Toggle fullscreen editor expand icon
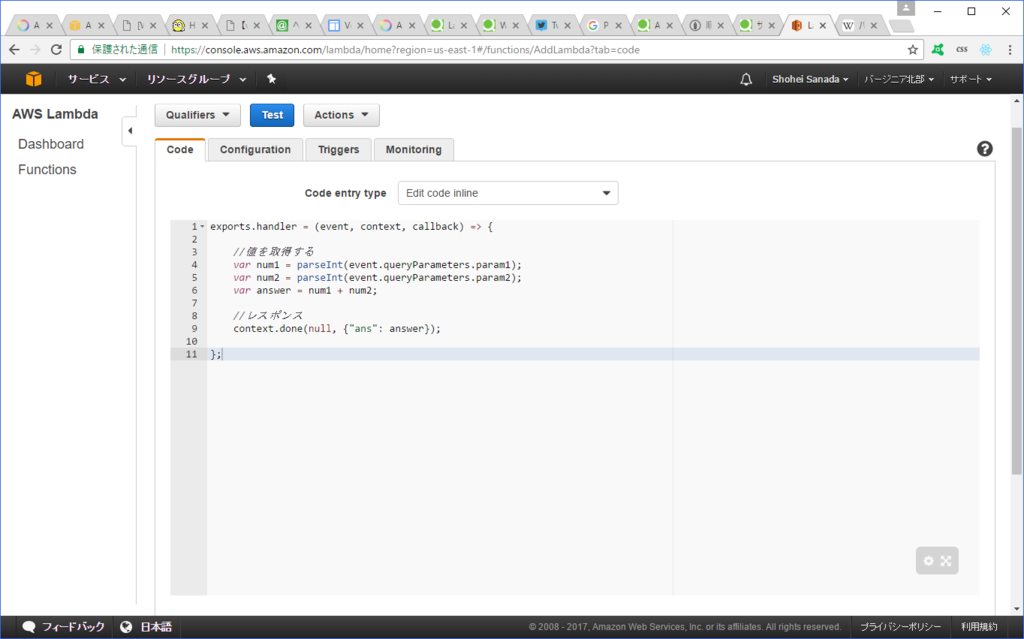The width and height of the screenshot is (1024, 639). coord(946,561)
